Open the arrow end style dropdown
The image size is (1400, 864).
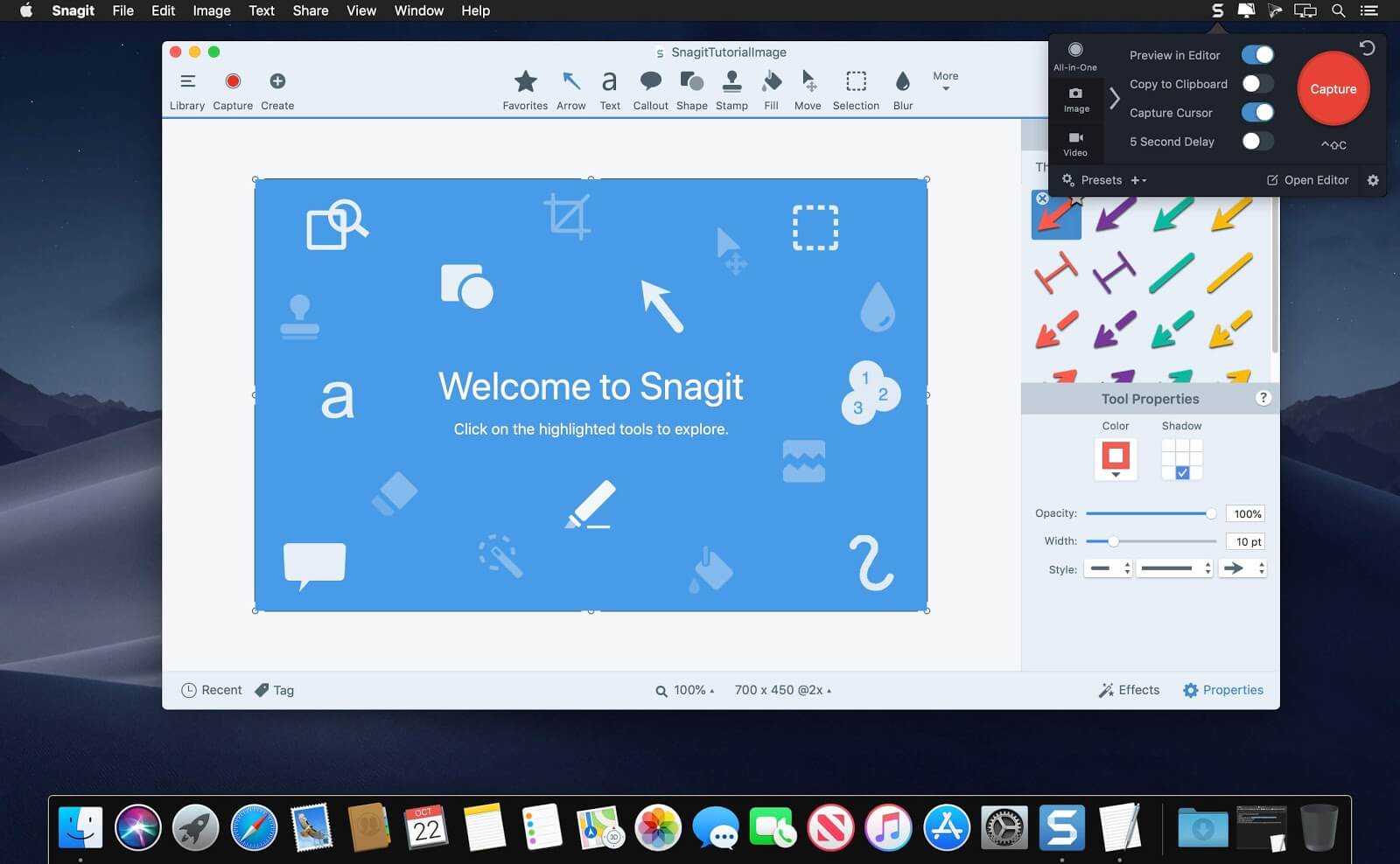point(1244,568)
